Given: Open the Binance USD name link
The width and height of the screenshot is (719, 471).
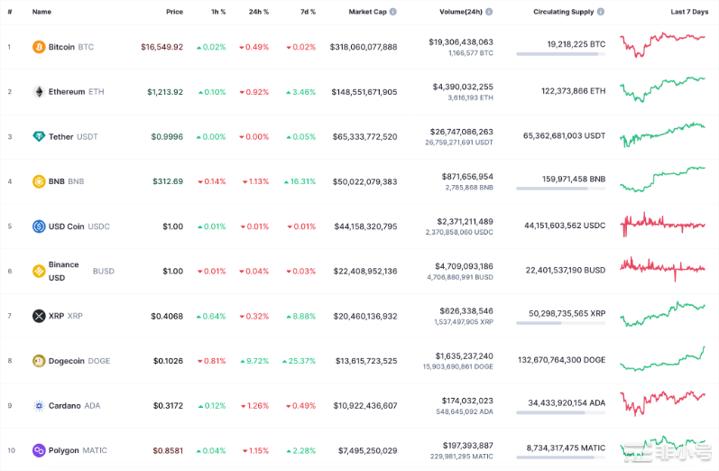Looking at the screenshot, I should pyautogui.click(x=63, y=271).
